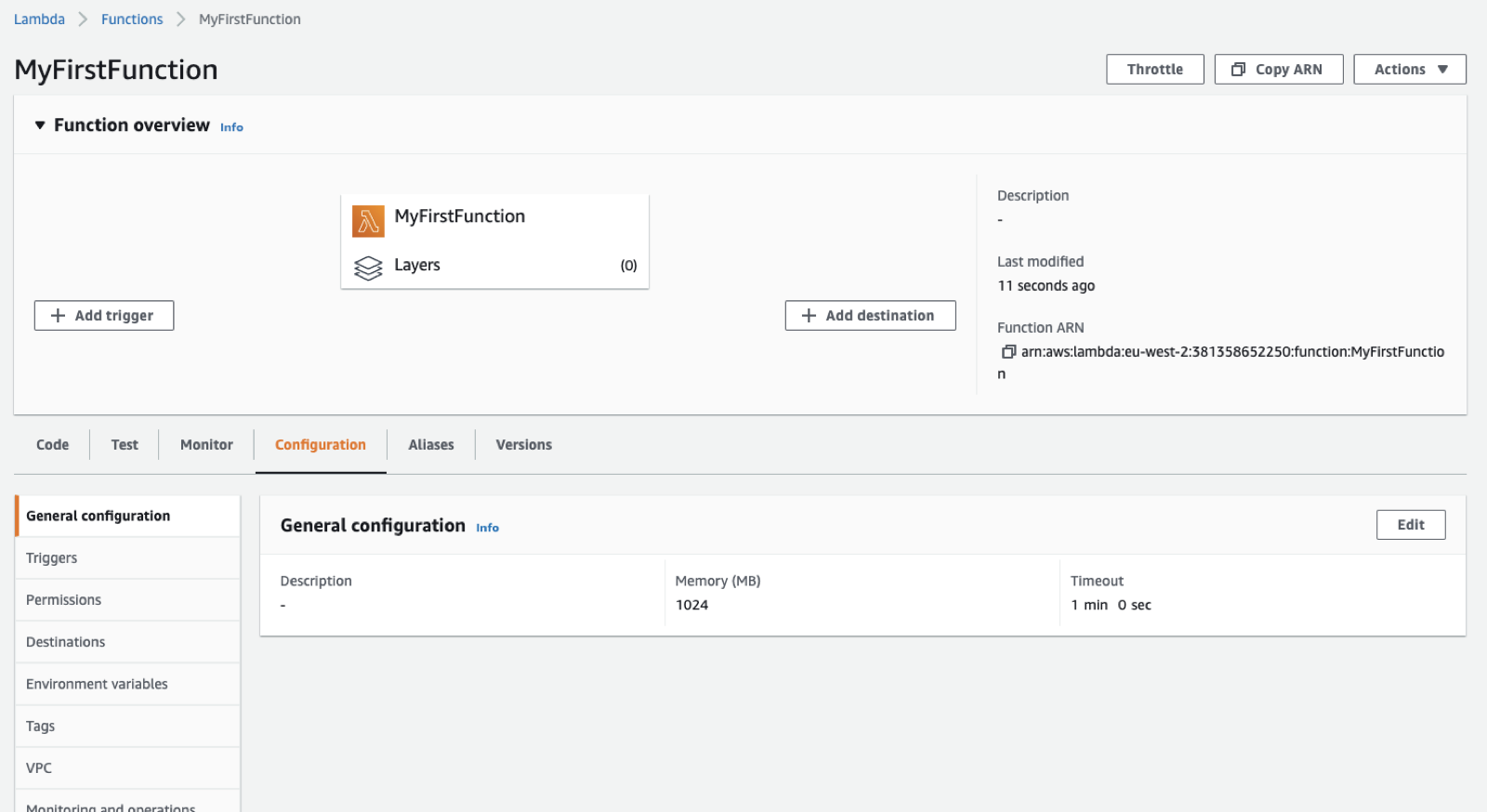Click the Layers stack icon
The width and height of the screenshot is (1487, 812).
368,268
